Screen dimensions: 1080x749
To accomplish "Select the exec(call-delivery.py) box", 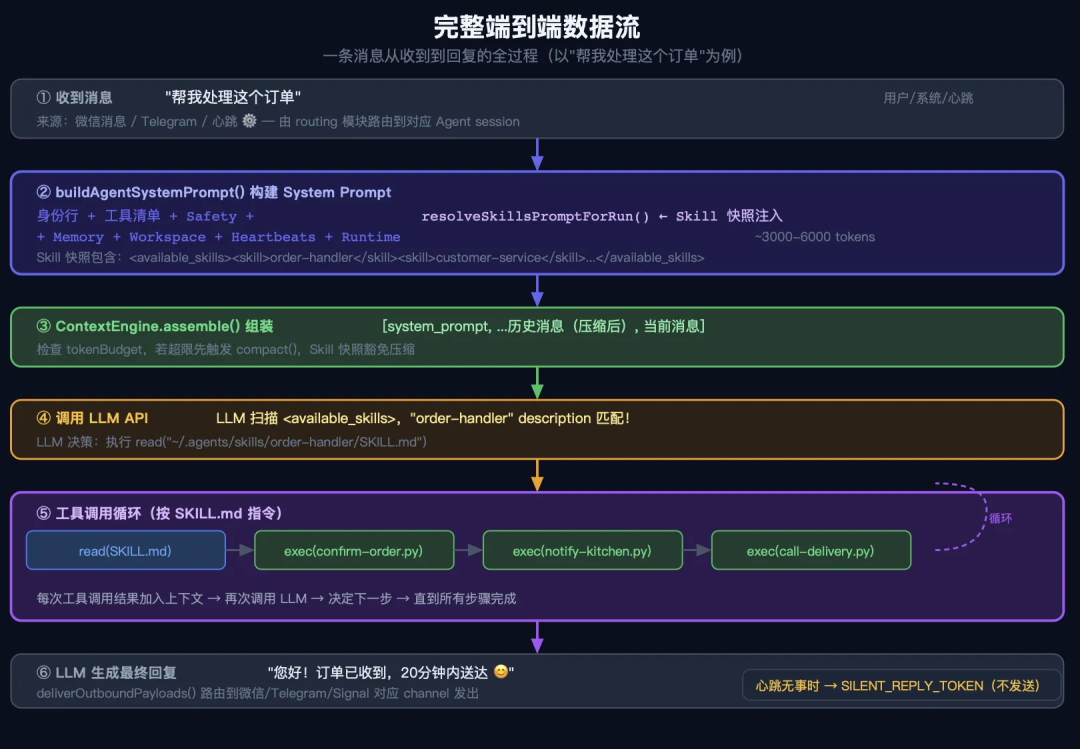I will (x=811, y=551).
